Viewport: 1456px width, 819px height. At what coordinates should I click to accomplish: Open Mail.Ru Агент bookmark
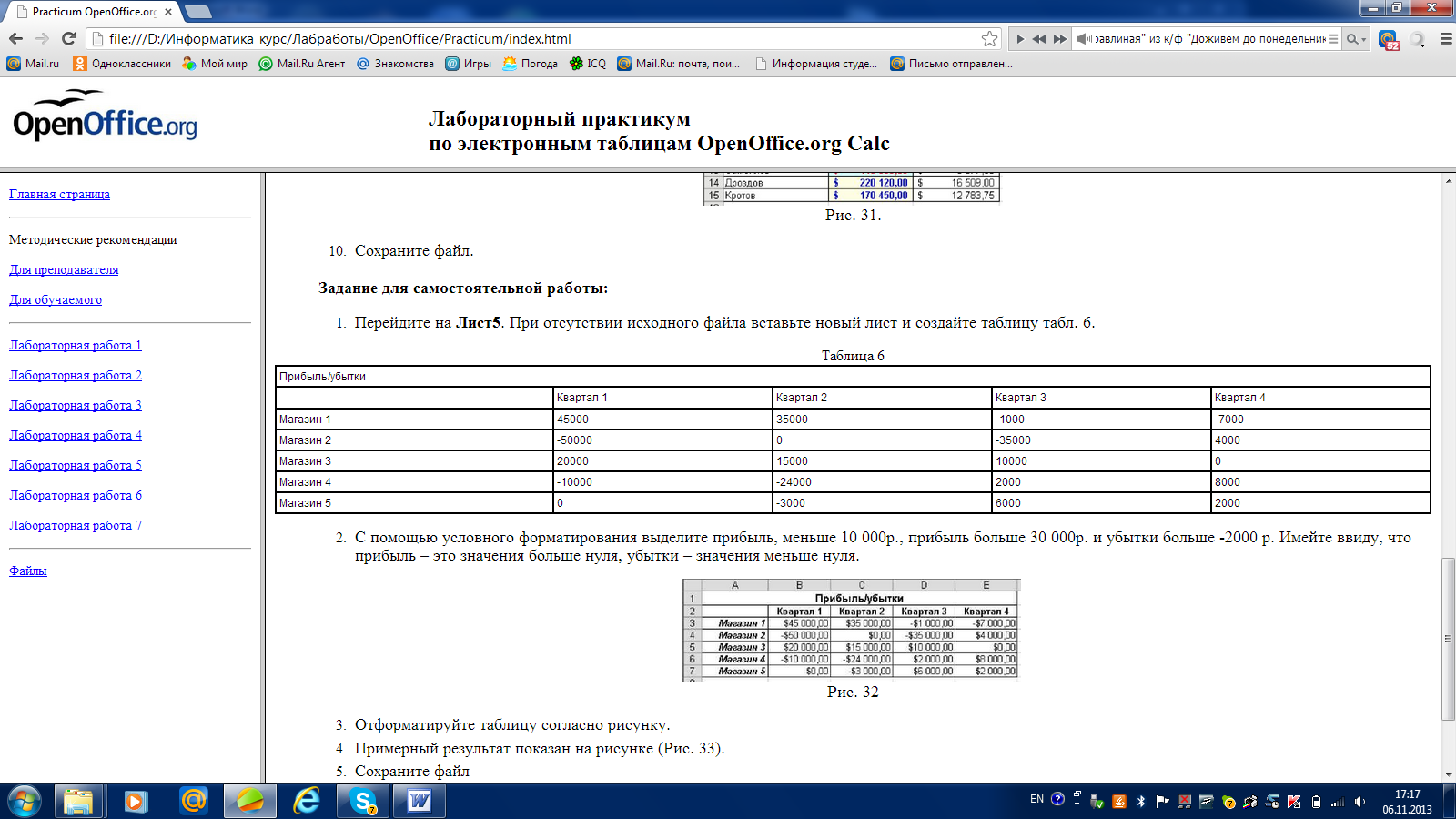(x=302, y=64)
